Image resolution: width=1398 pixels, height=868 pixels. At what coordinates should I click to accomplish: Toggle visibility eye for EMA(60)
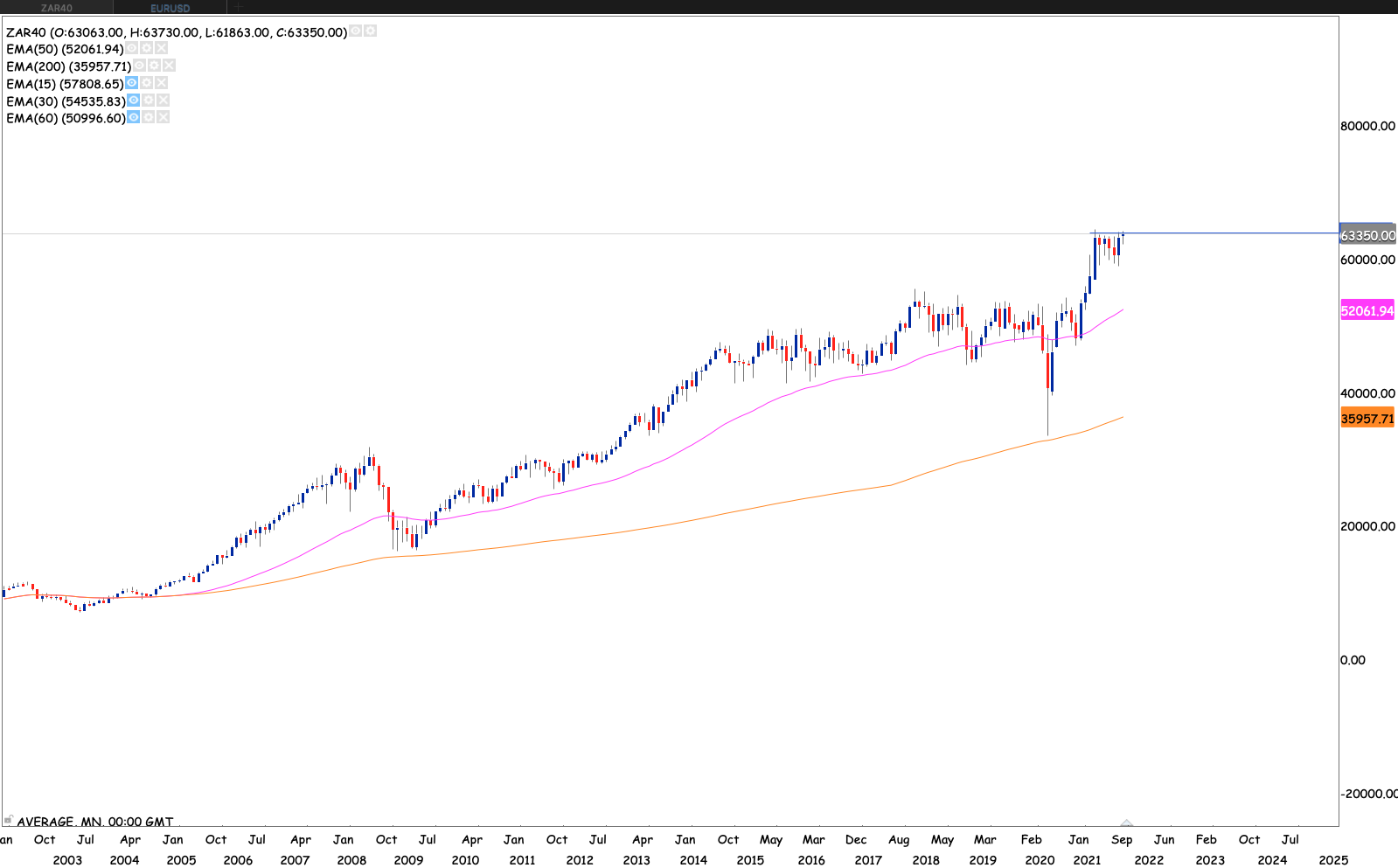134,117
